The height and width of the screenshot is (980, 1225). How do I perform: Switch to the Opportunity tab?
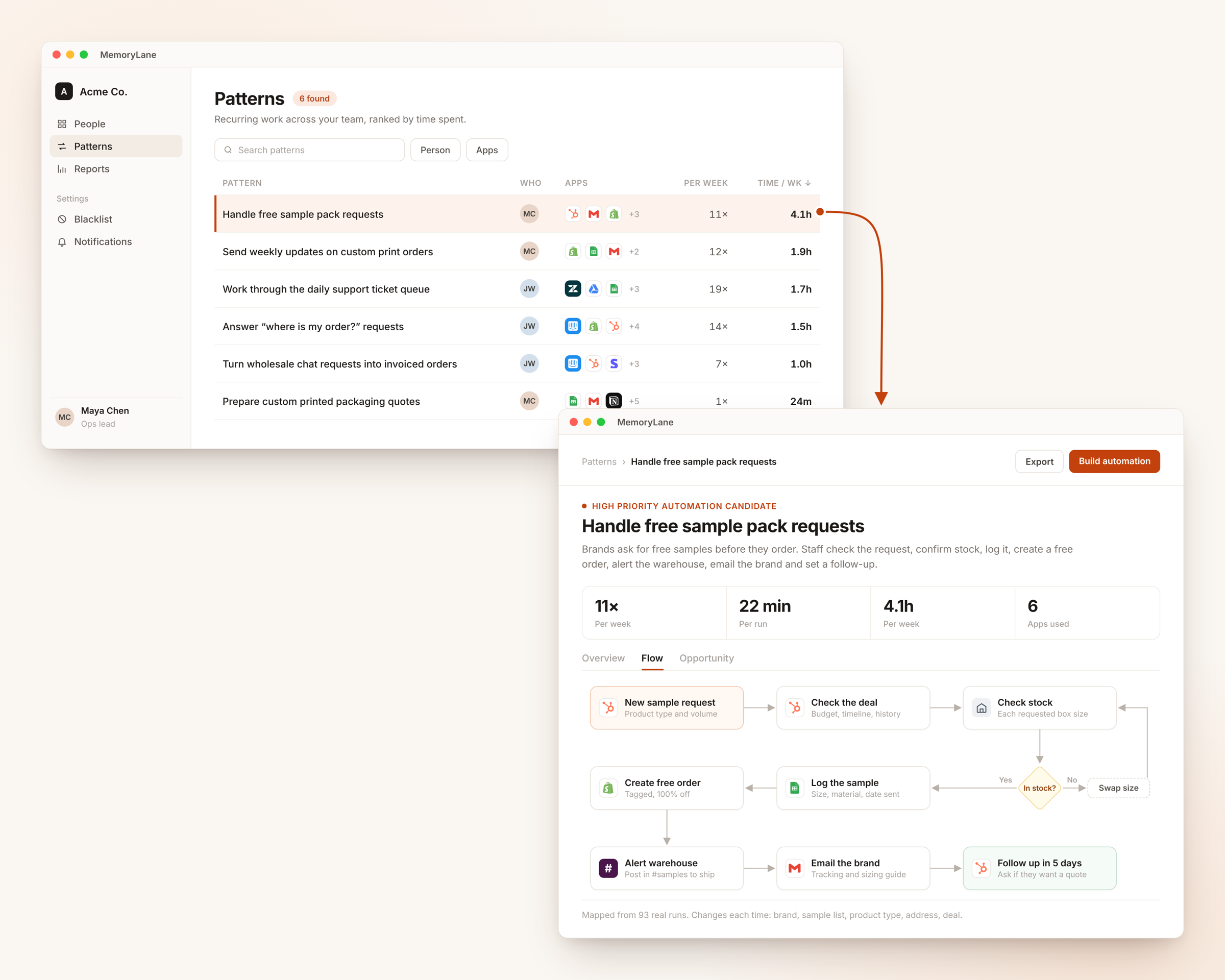click(x=706, y=658)
